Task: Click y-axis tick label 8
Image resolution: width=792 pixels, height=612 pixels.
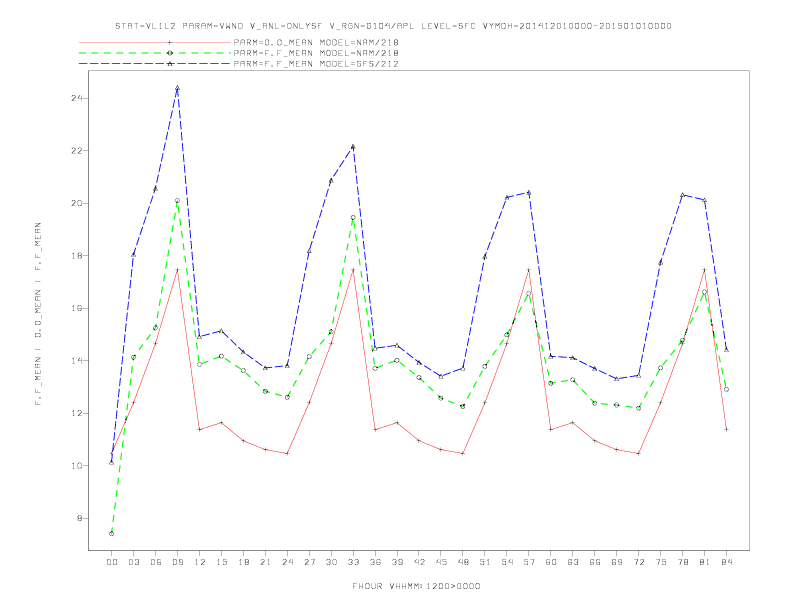Action: click(x=80, y=518)
